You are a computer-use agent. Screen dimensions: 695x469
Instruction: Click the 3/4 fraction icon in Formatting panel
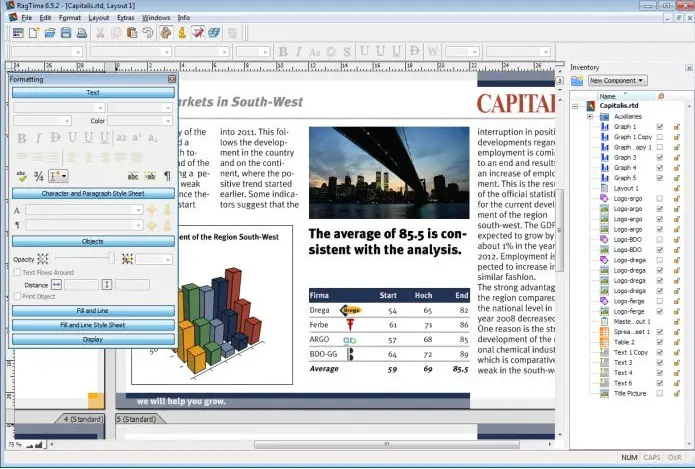point(39,176)
